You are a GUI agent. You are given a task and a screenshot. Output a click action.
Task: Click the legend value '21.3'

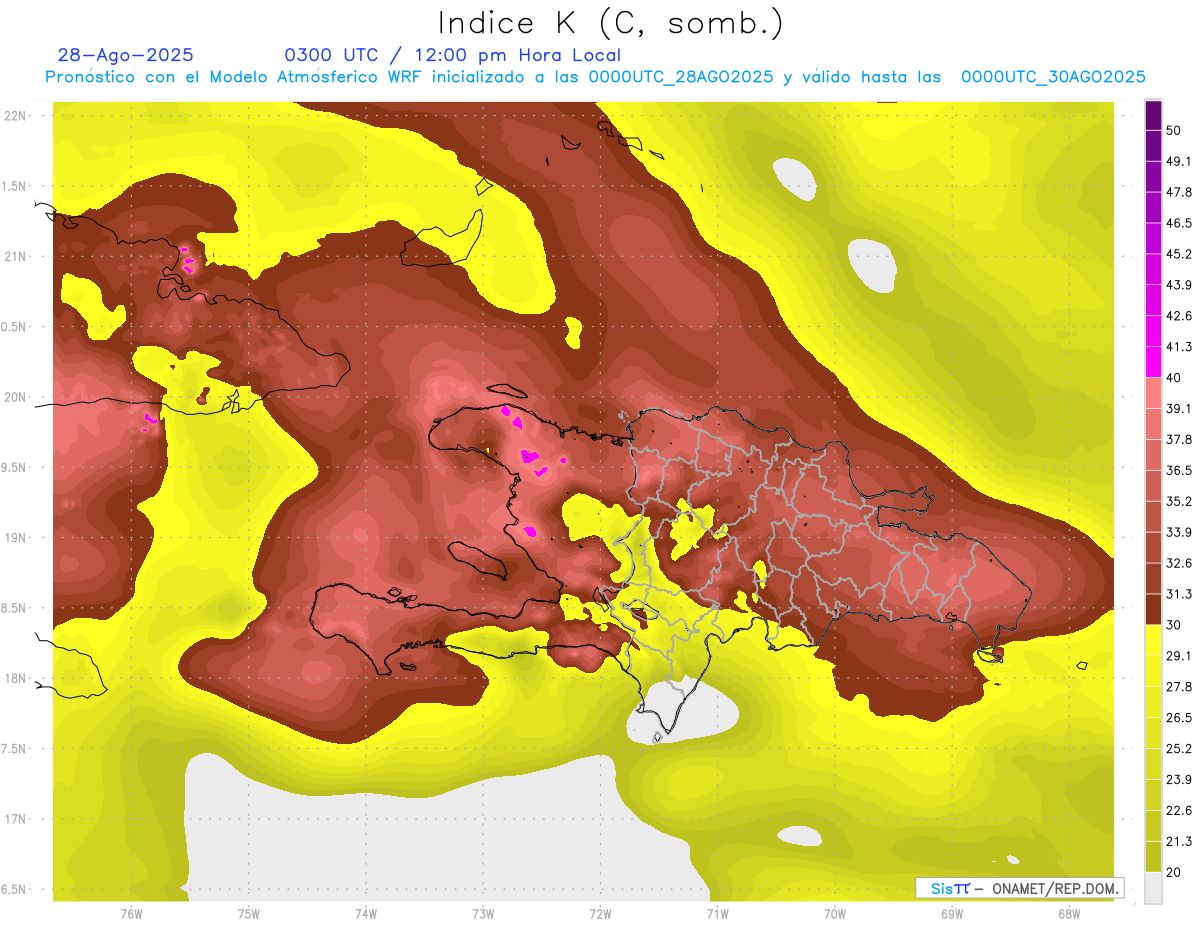(1179, 842)
